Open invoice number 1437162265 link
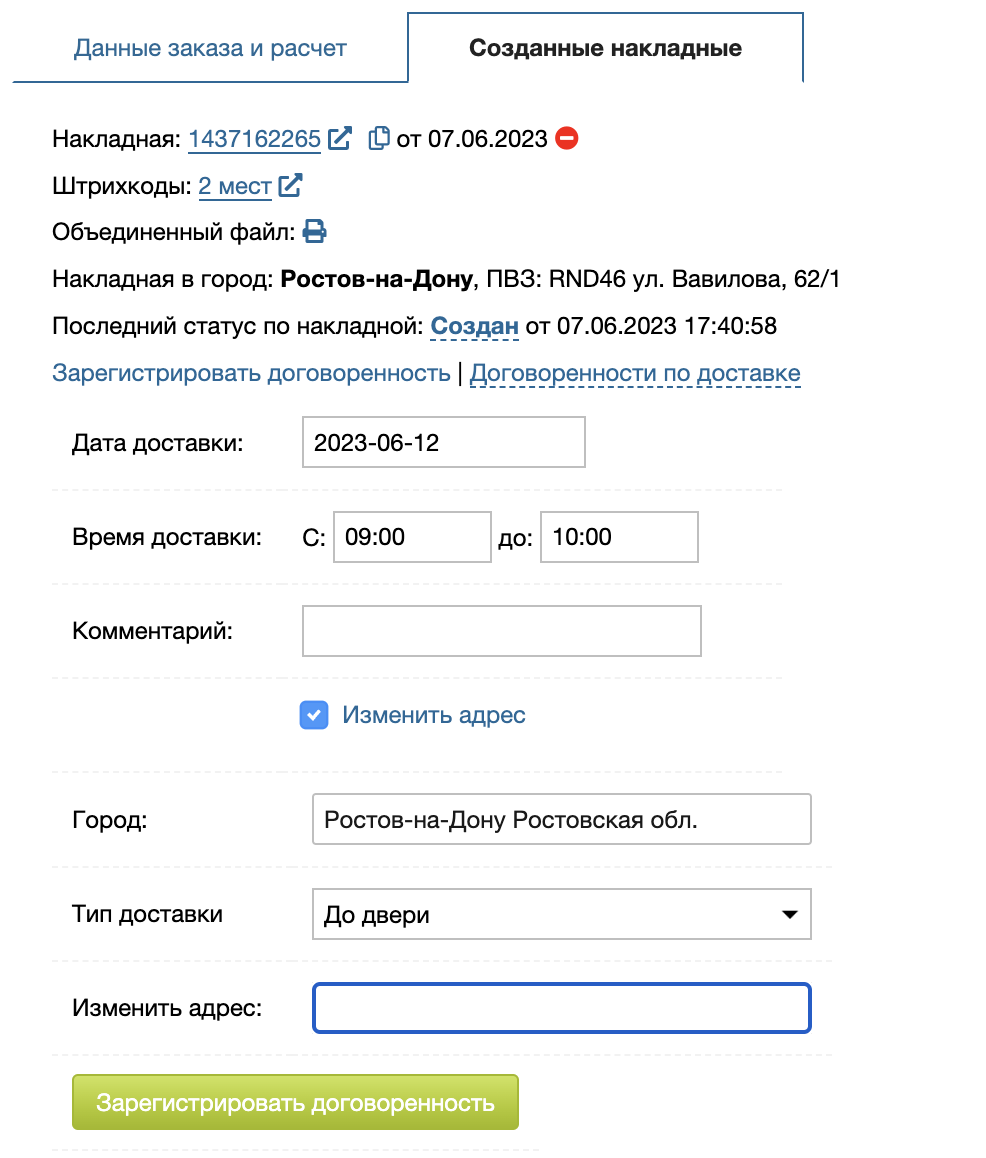This screenshot has width=986, height=1158. coord(254,138)
